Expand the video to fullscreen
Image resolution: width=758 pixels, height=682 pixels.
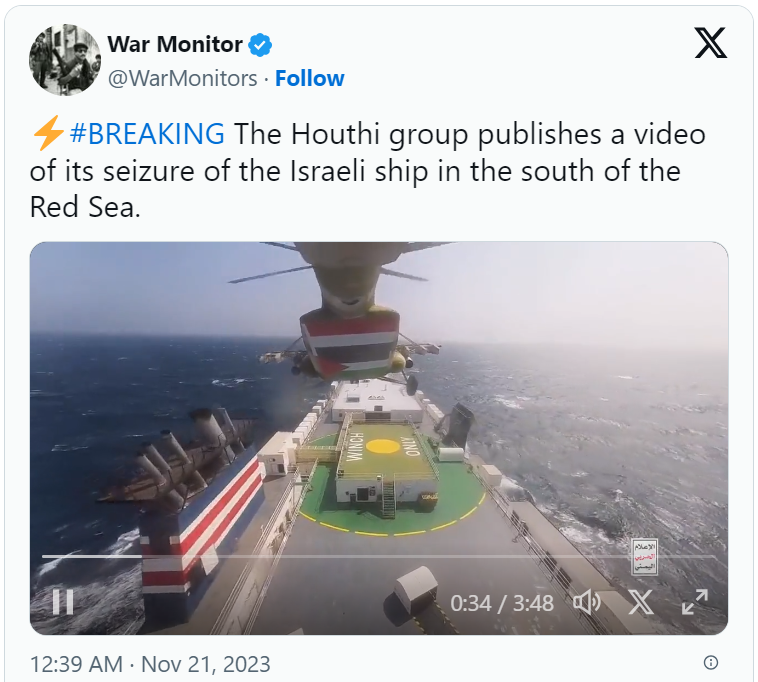[x=695, y=602]
